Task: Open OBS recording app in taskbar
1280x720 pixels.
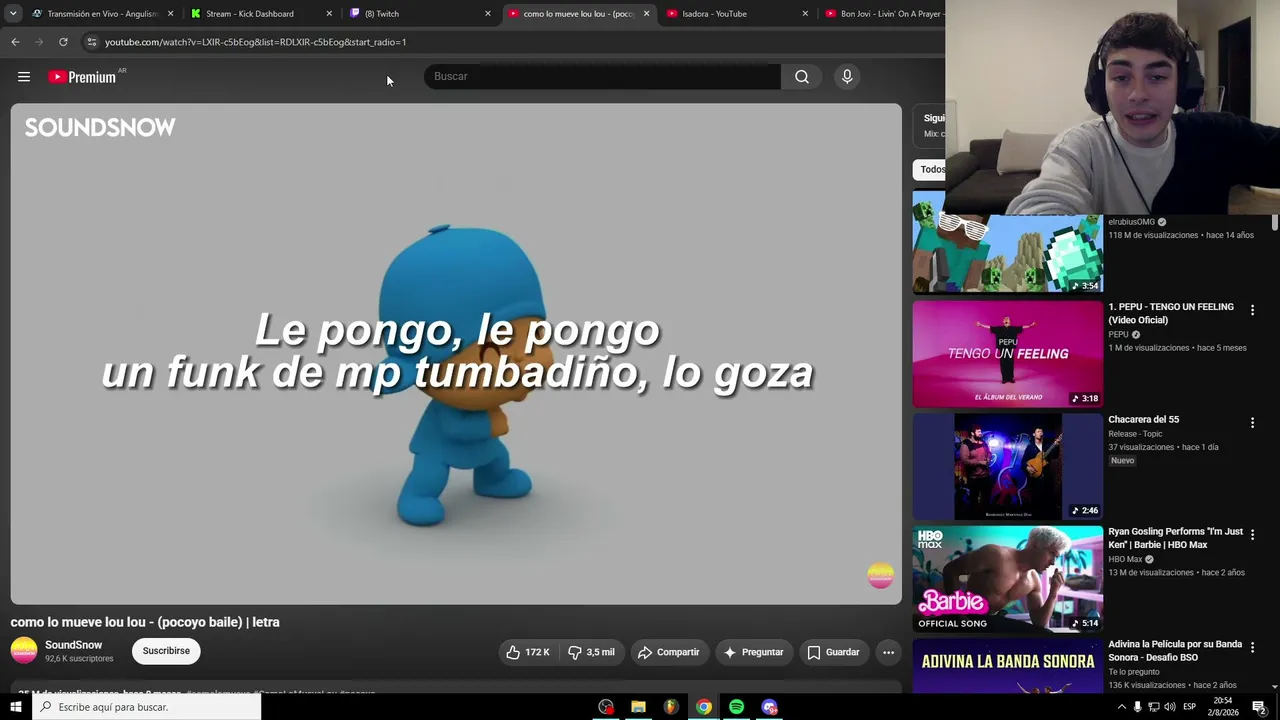Action: click(x=606, y=707)
